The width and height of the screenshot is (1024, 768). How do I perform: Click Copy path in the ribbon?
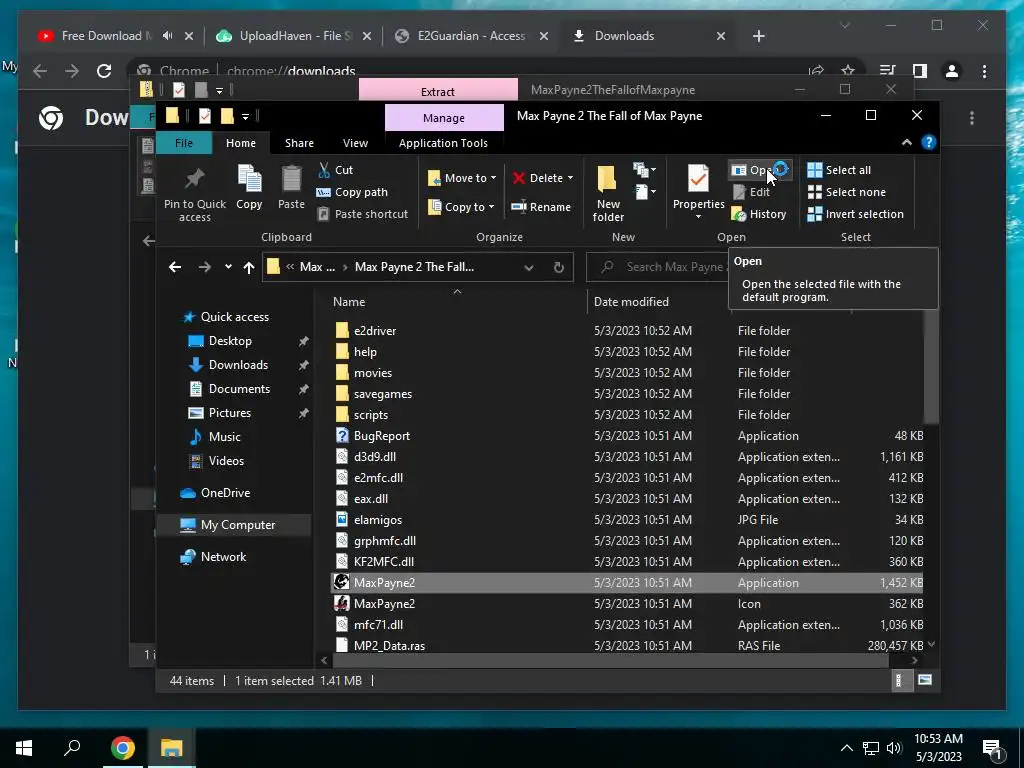pos(353,192)
